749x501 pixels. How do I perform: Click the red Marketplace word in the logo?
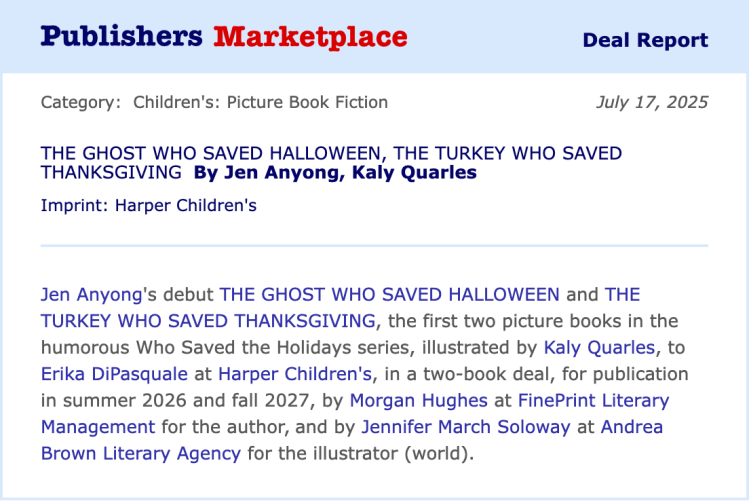tap(310, 37)
